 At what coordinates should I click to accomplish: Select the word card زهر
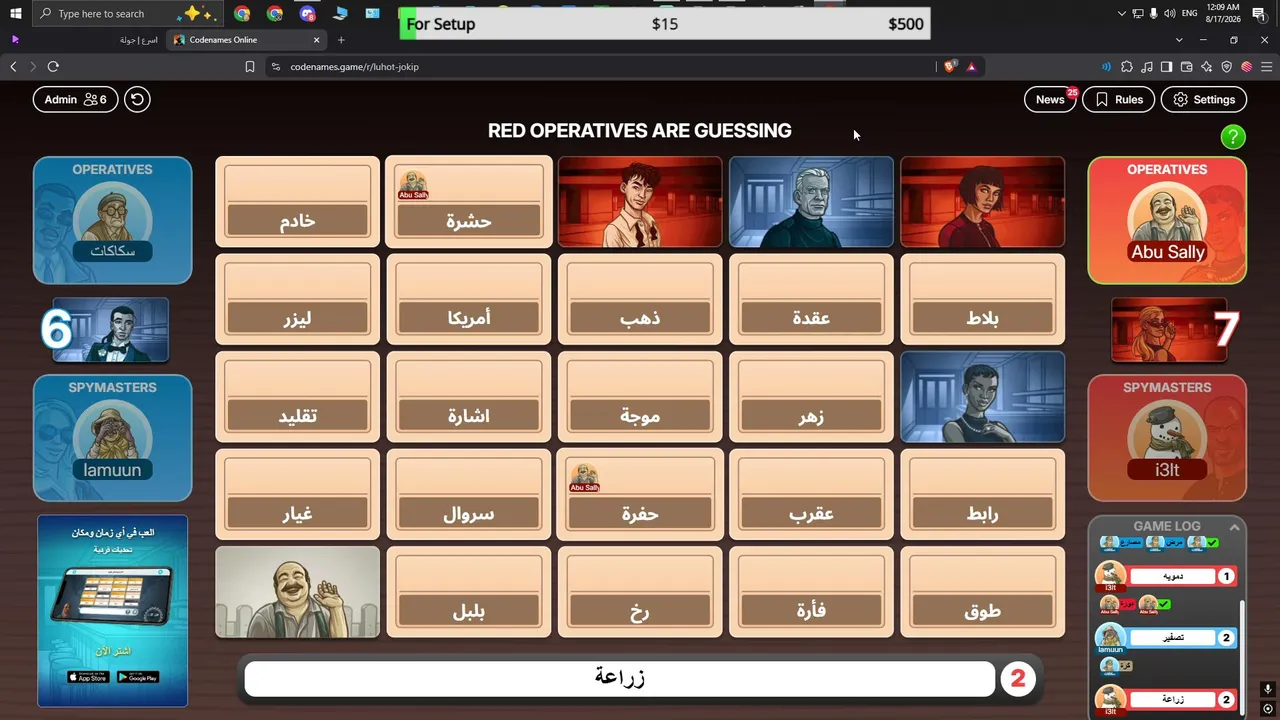point(811,397)
